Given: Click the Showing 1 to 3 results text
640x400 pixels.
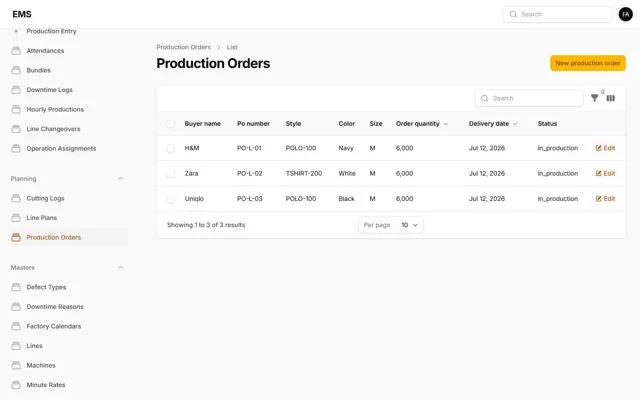Looking at the screenshot, I should 206,225.
